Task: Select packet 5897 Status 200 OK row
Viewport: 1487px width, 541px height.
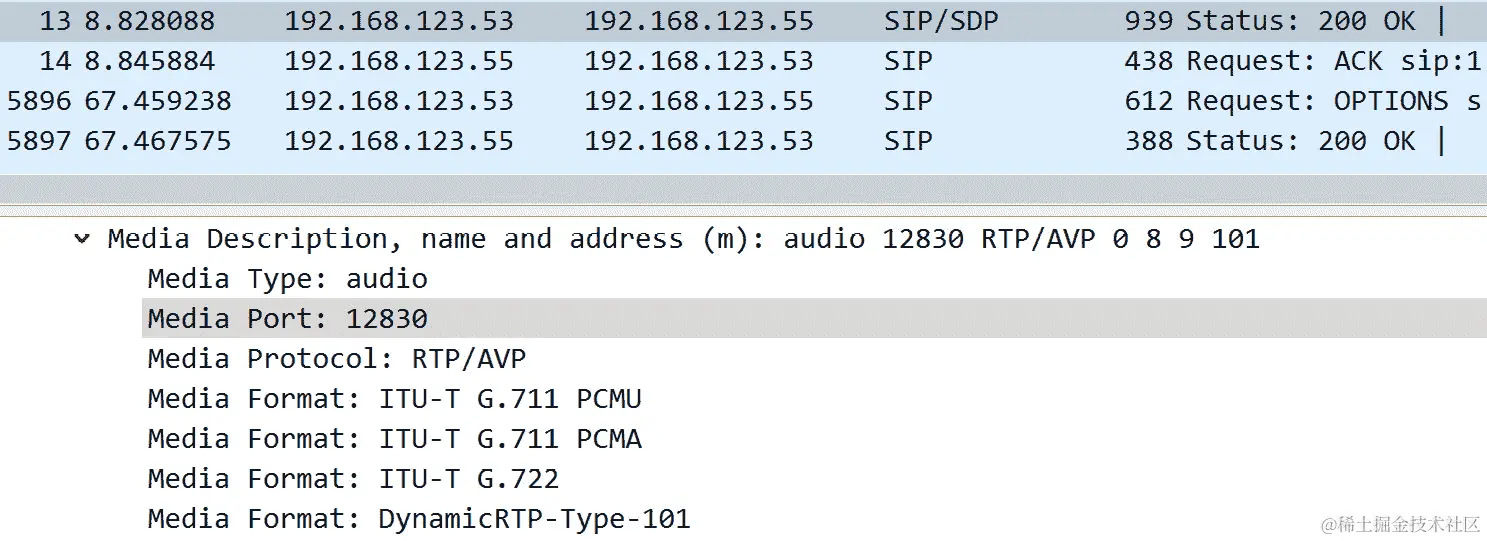Action: 743,141
